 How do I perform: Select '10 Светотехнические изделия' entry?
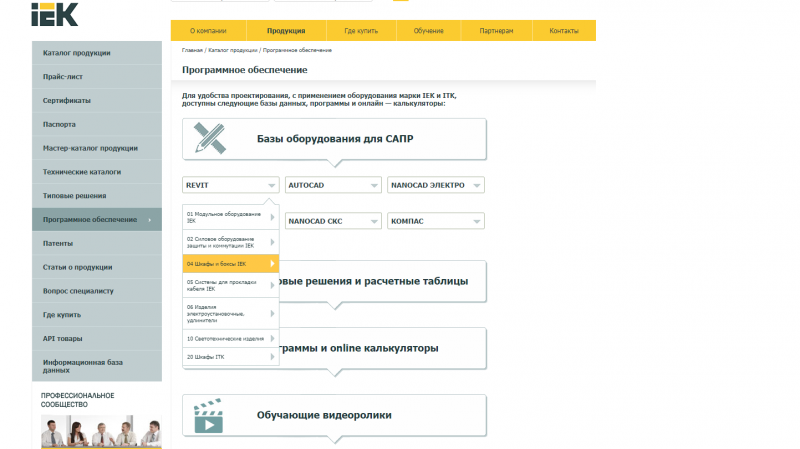[231, 339]
